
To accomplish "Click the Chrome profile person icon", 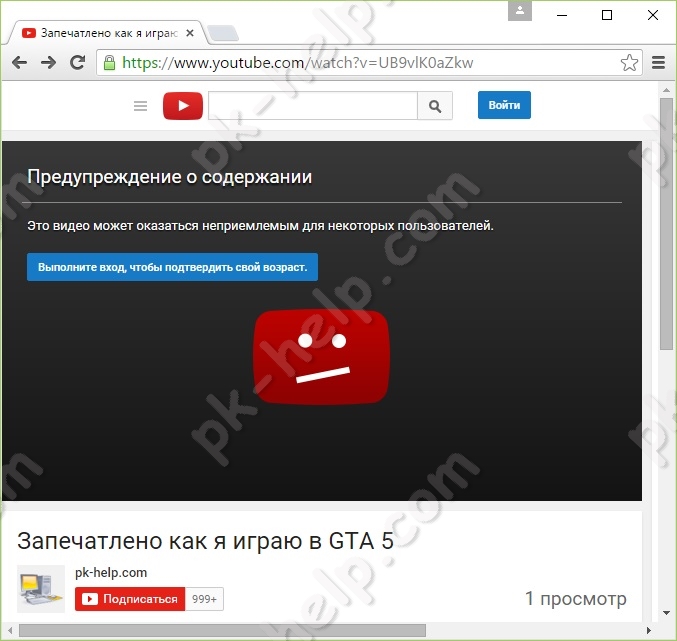I will [520, 10].
